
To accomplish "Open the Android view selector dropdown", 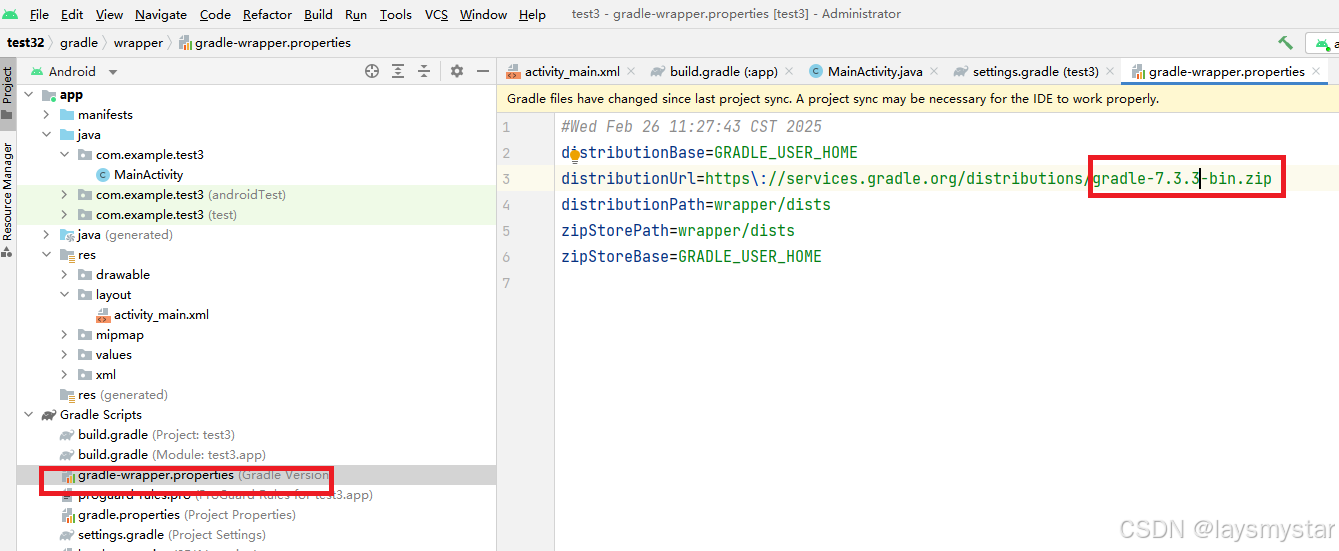I will point(74,71).
